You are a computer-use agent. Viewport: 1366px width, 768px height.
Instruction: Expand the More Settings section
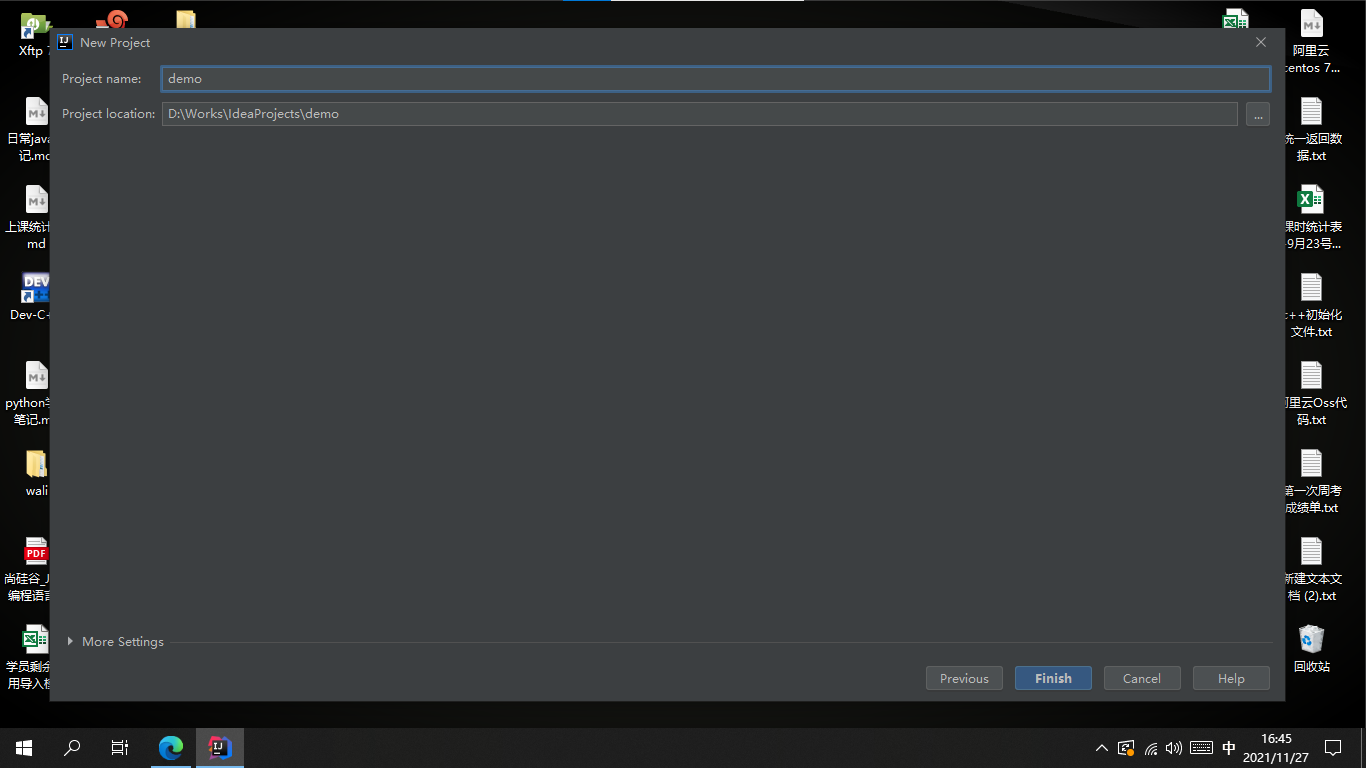coord(115,642)
